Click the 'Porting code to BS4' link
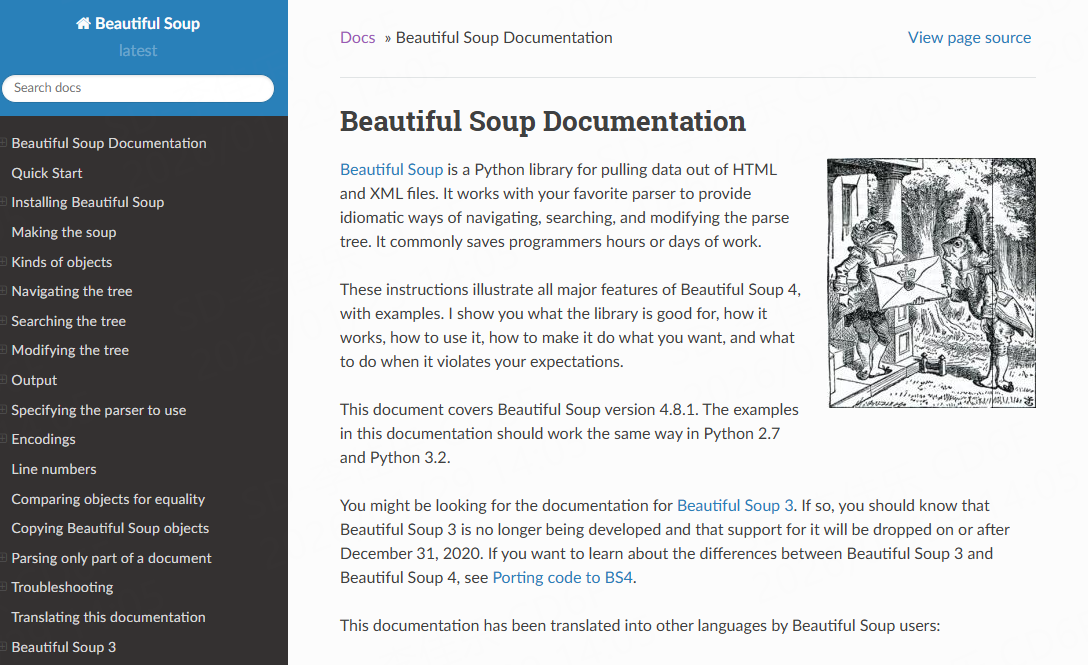This screenshot has width=1088, height=665. click(x=562, y=577)
